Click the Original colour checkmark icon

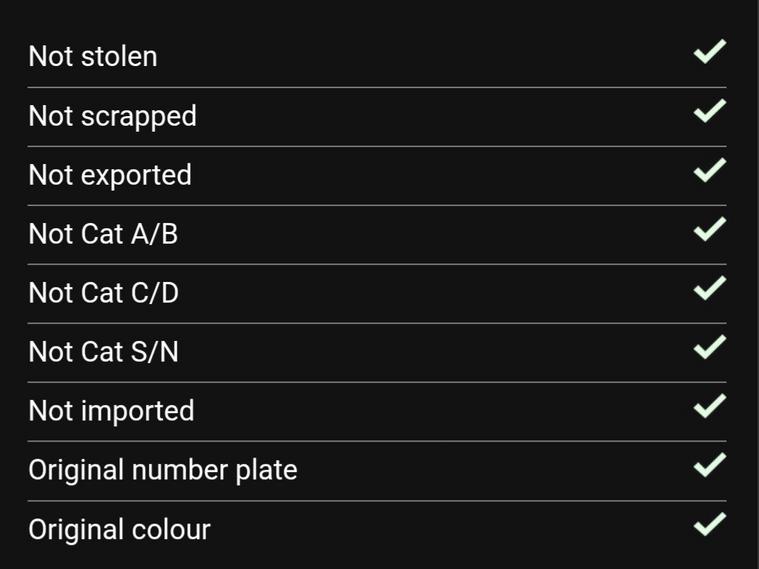click(709, 523)
